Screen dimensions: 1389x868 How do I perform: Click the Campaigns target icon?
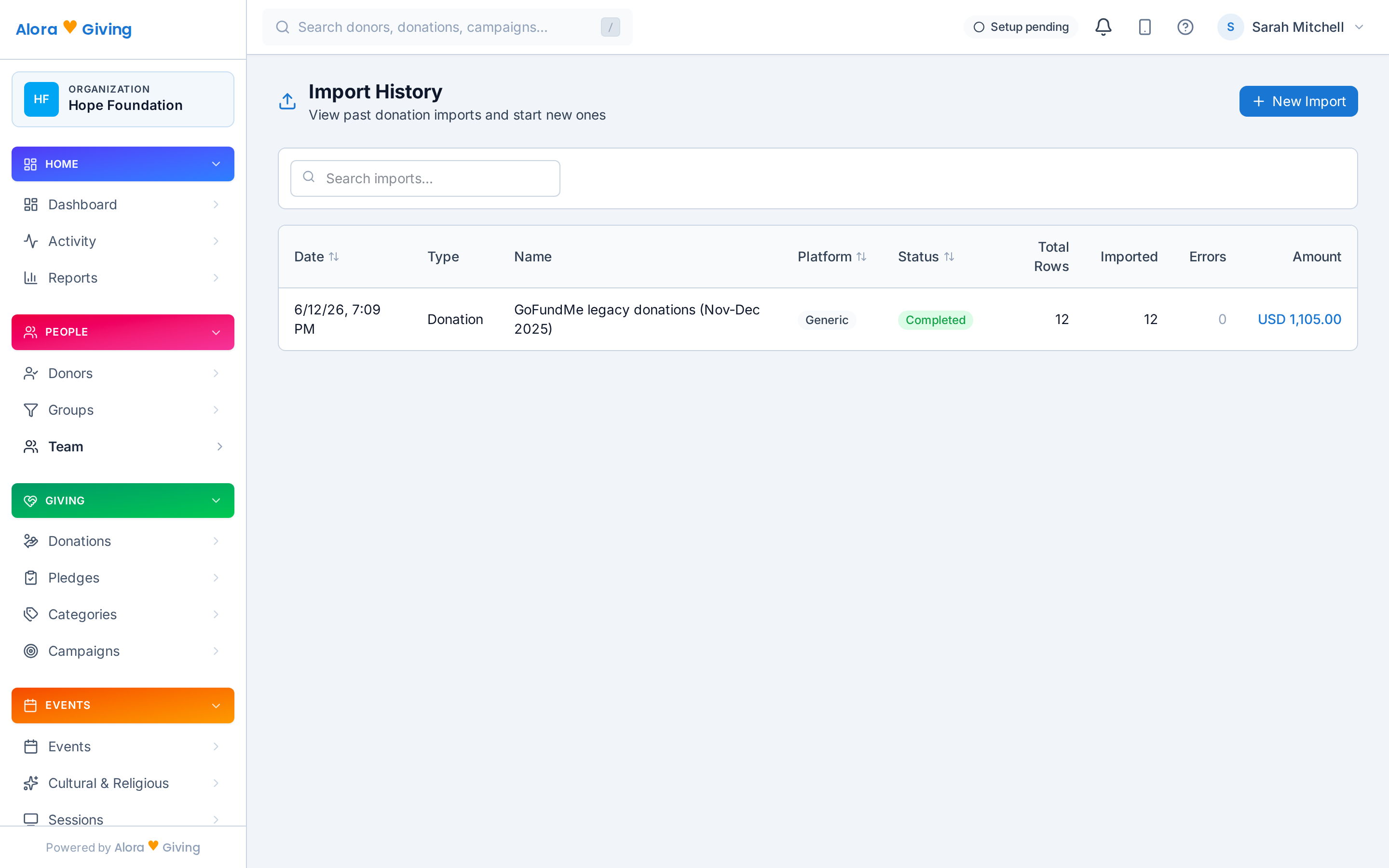31,651
